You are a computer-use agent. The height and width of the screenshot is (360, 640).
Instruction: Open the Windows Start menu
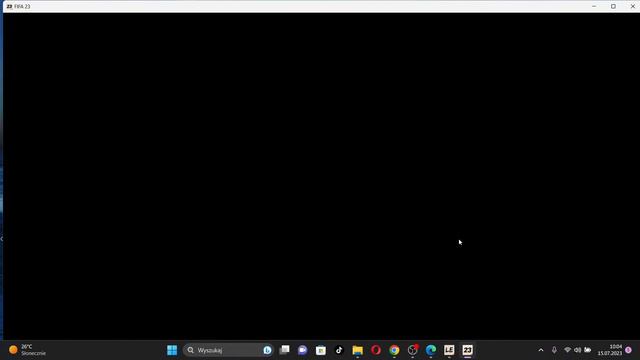(x=172, y=350)
